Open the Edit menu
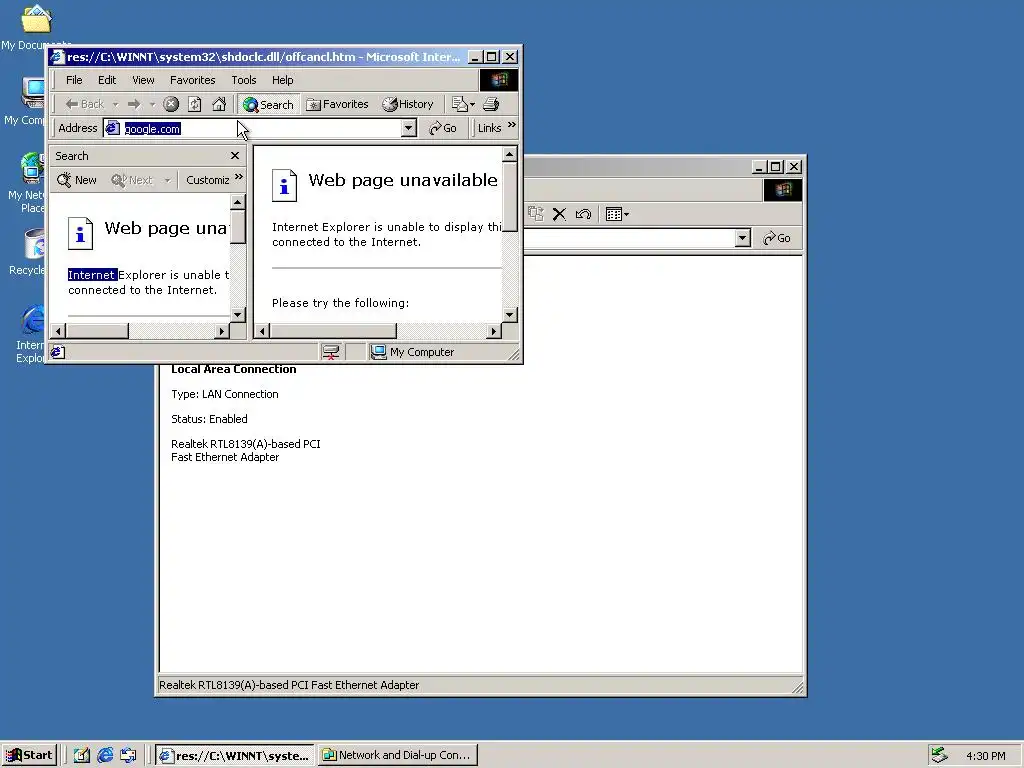1024x768 pixels. (107, 80)
